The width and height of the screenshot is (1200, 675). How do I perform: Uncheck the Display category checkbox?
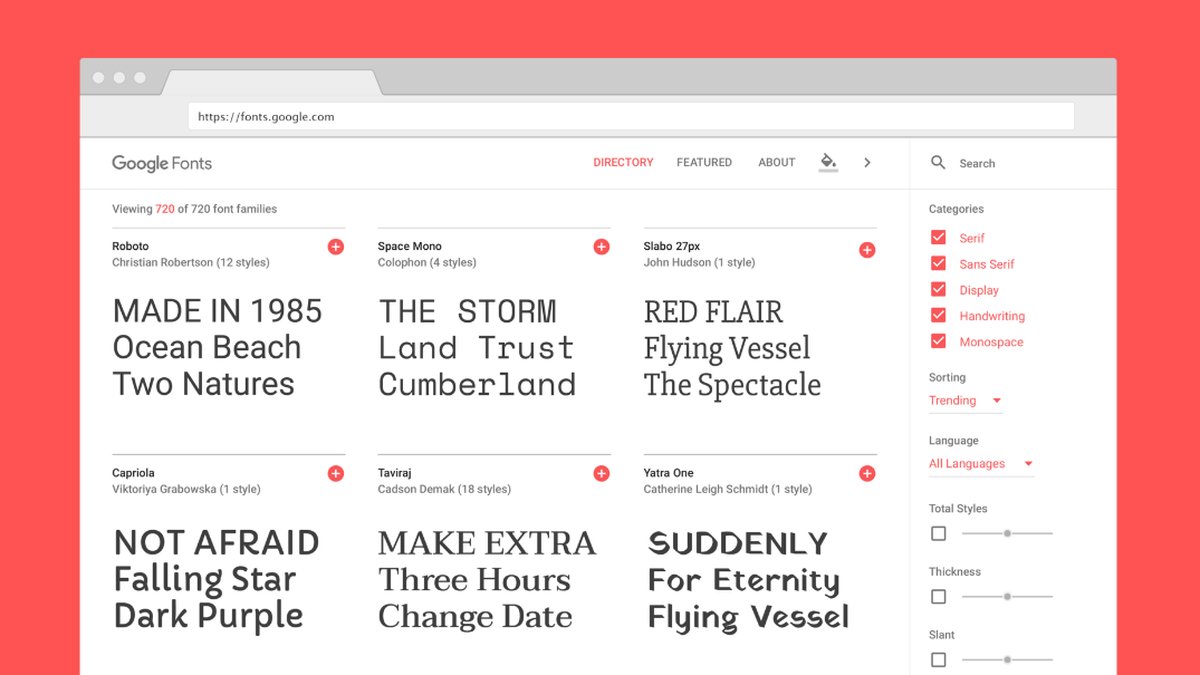coord(938,290)
